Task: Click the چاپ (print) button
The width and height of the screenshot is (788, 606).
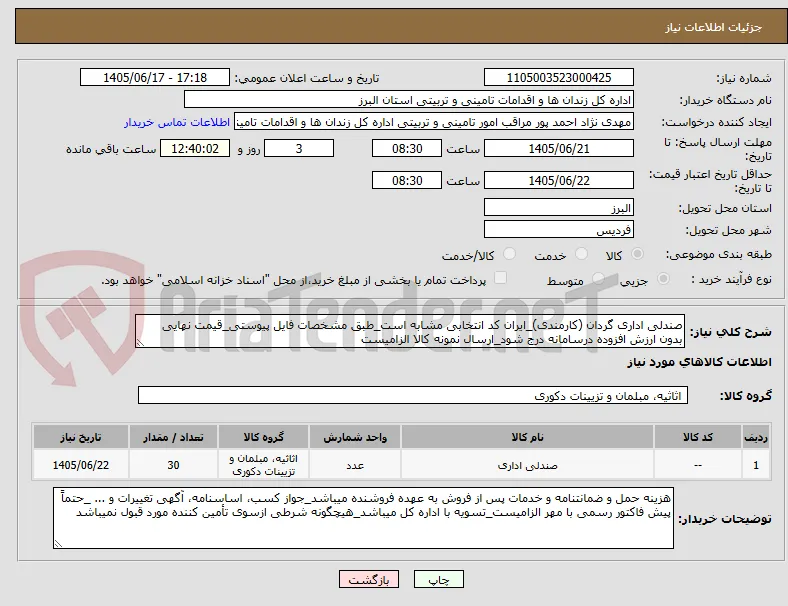Action: pos(438,579)
